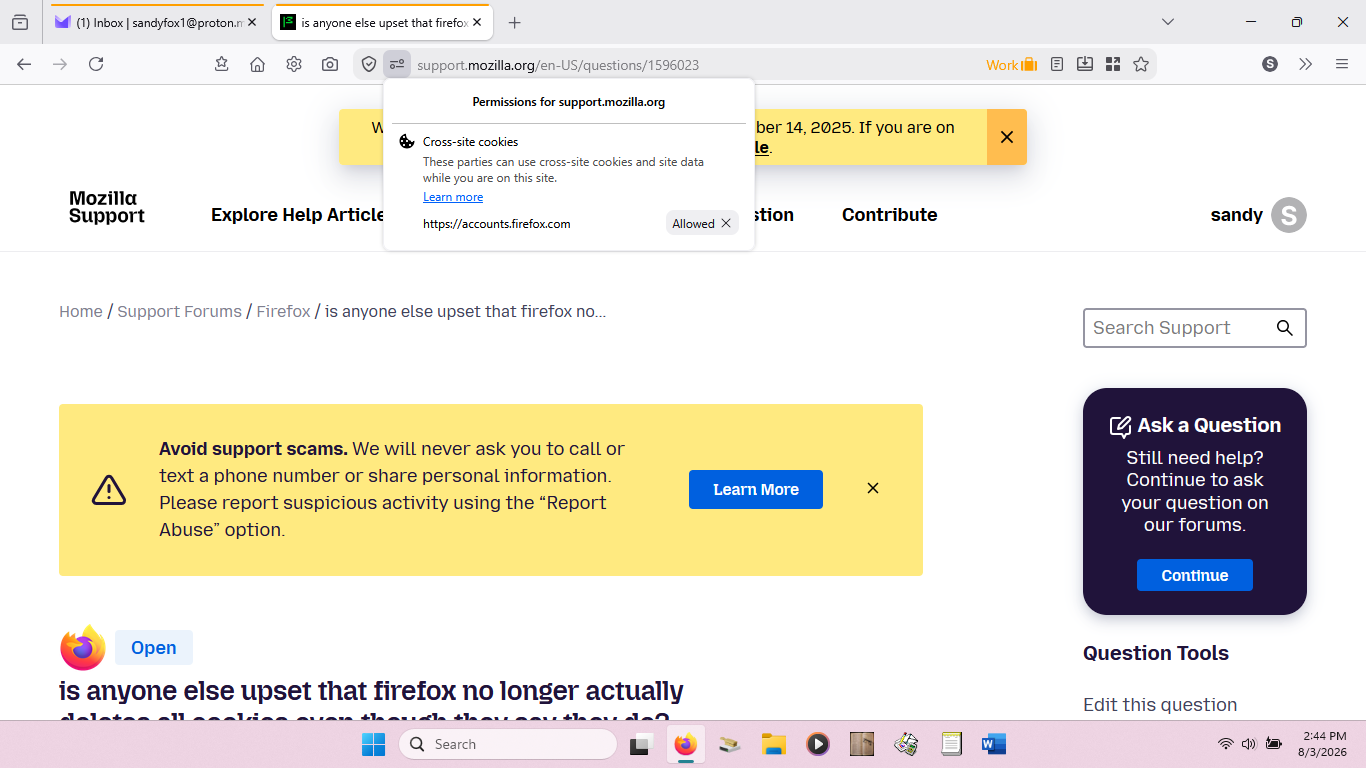Remove the Allowed permission for accounts.firefox.com

[x=726, y=224]
